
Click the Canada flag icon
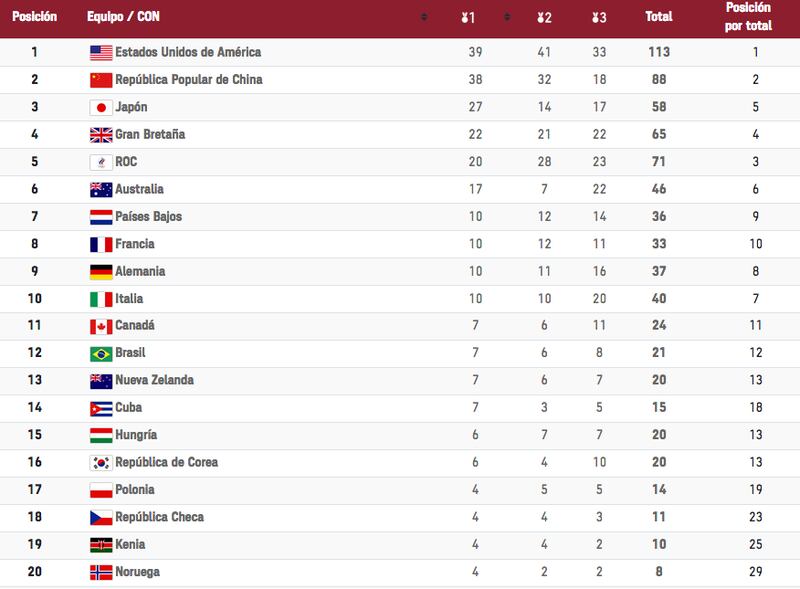tap(101, 327)
